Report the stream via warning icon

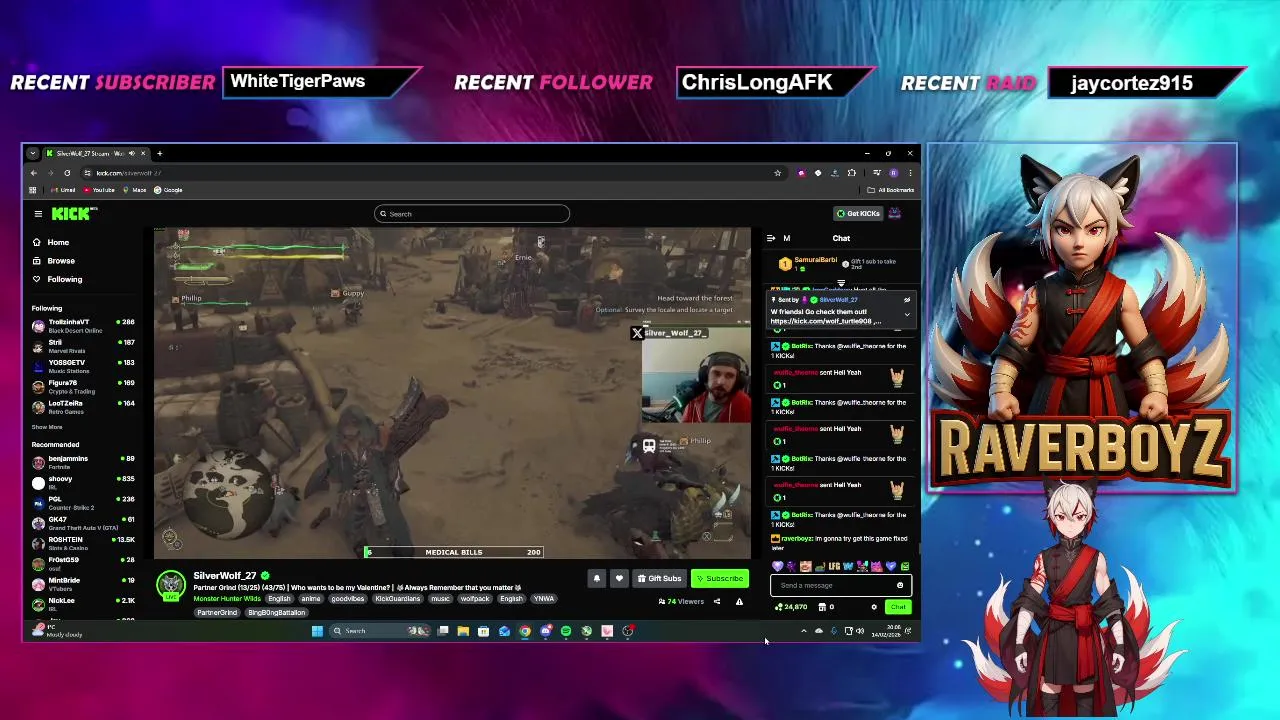pyautogui.click(x=739, y=602)
